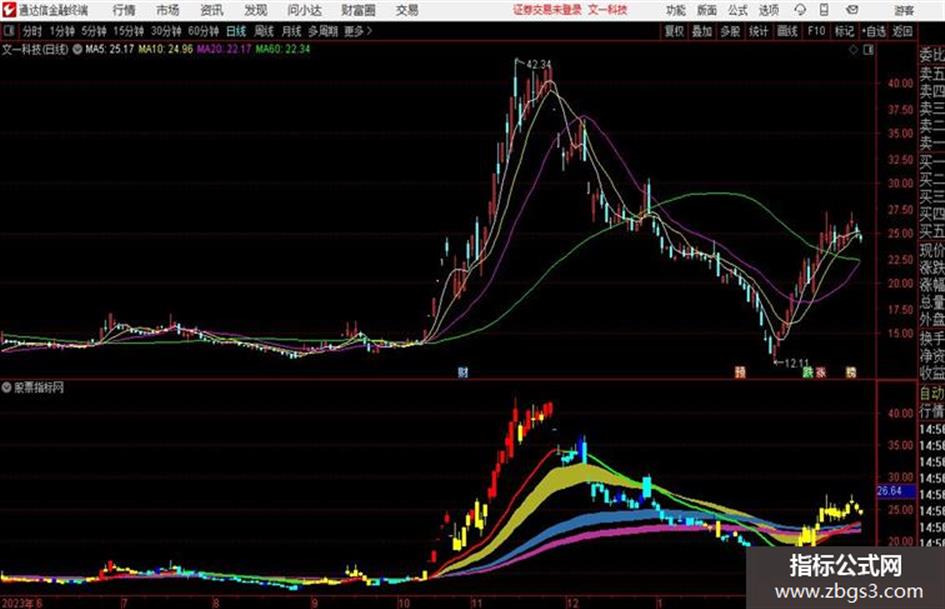Open the 版面 menu
The image size is (945, 609).
[707, 10]
